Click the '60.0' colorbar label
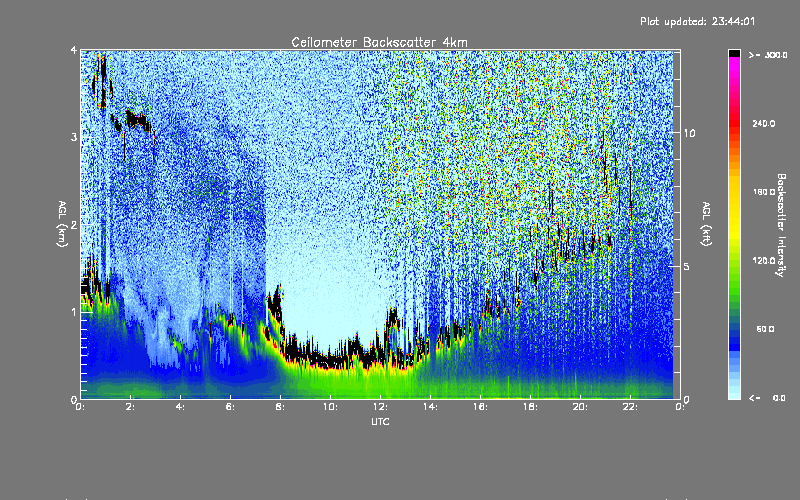800x500 pixels. click(765, 329)
